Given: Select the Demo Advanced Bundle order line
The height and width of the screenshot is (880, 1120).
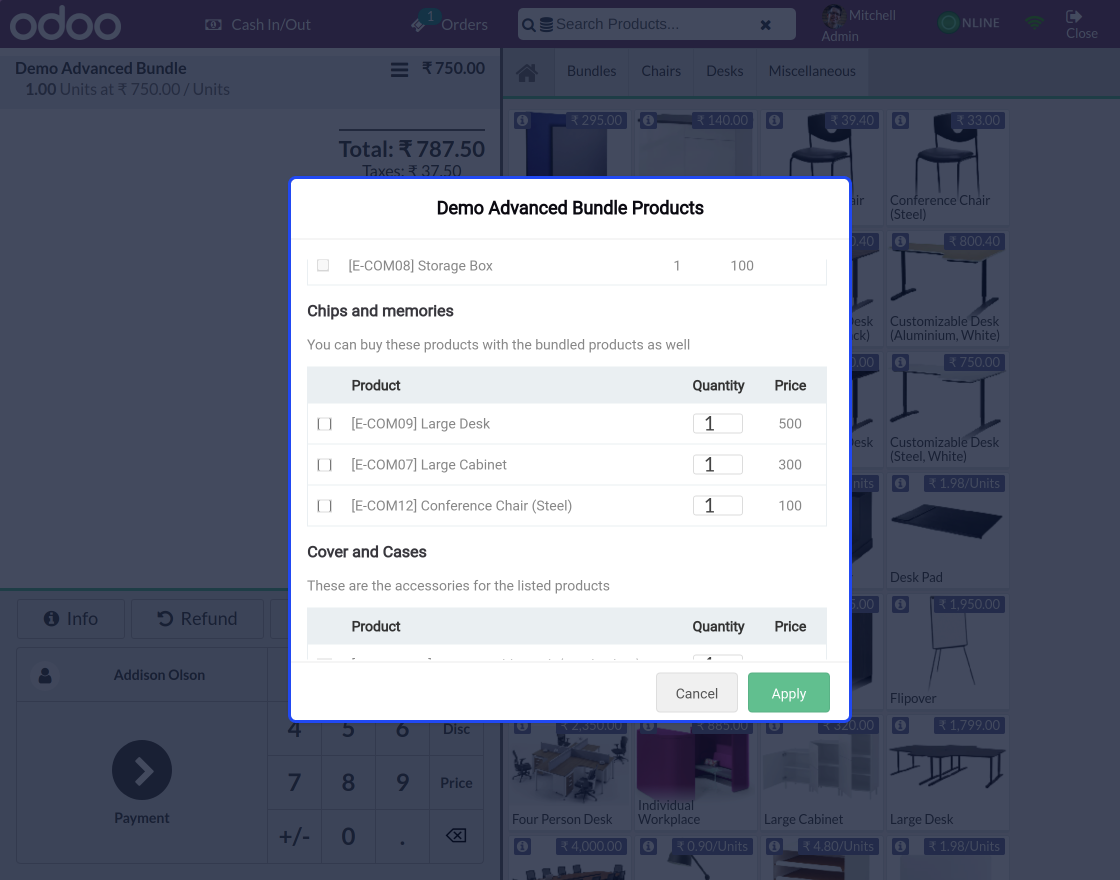Looking at the screenshot, I should [x=250, y=79].
